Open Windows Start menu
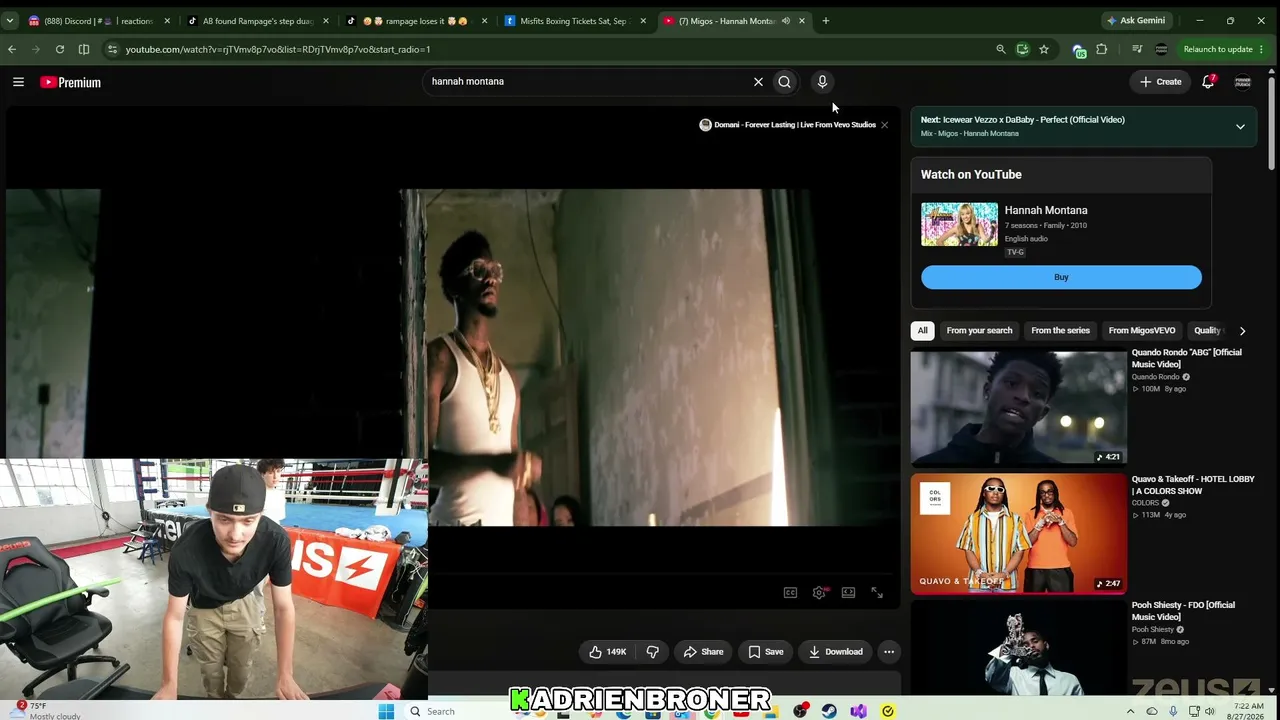1280x720 pixels. 386,711
